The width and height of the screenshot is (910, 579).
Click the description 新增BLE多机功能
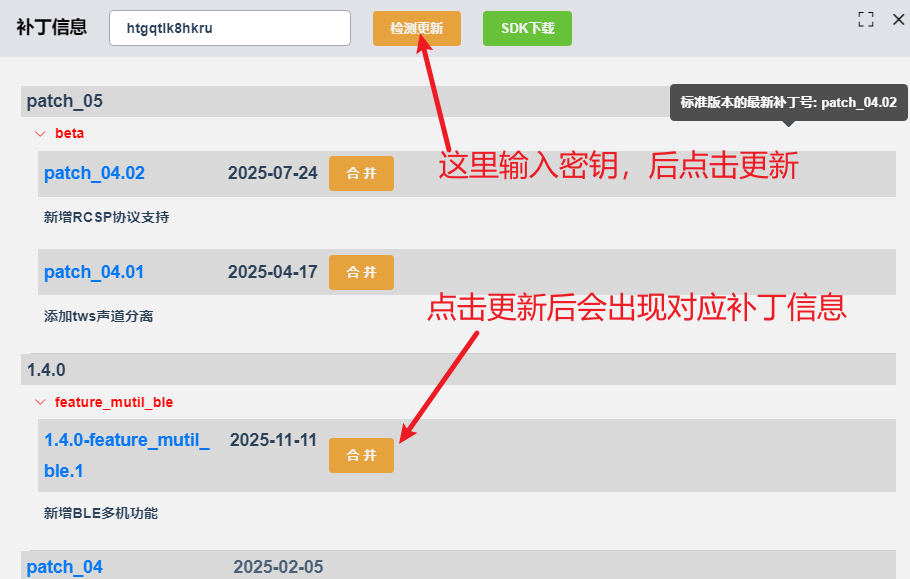point(101,513)
